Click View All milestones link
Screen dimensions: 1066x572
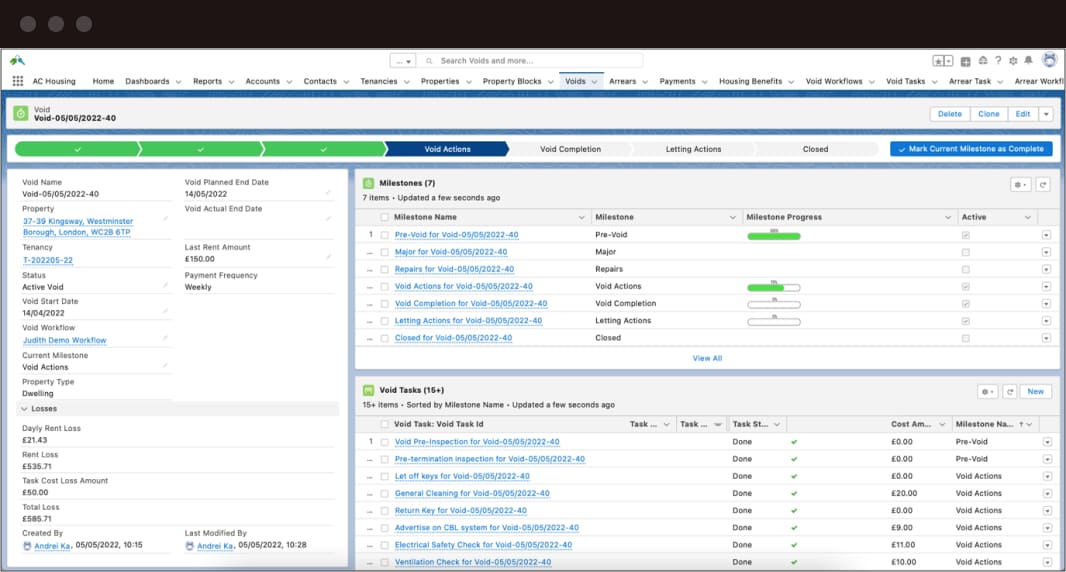pos(707,358)
